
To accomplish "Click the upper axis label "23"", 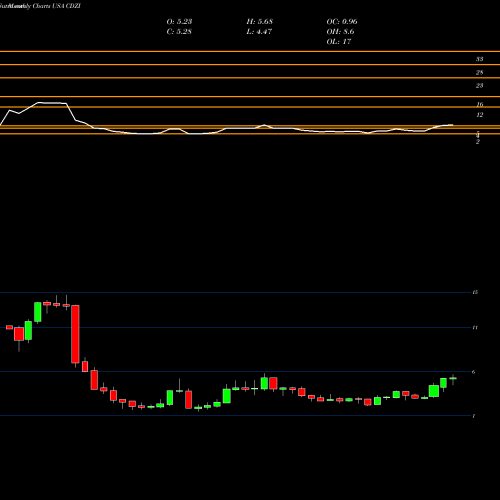I will 479,86.
